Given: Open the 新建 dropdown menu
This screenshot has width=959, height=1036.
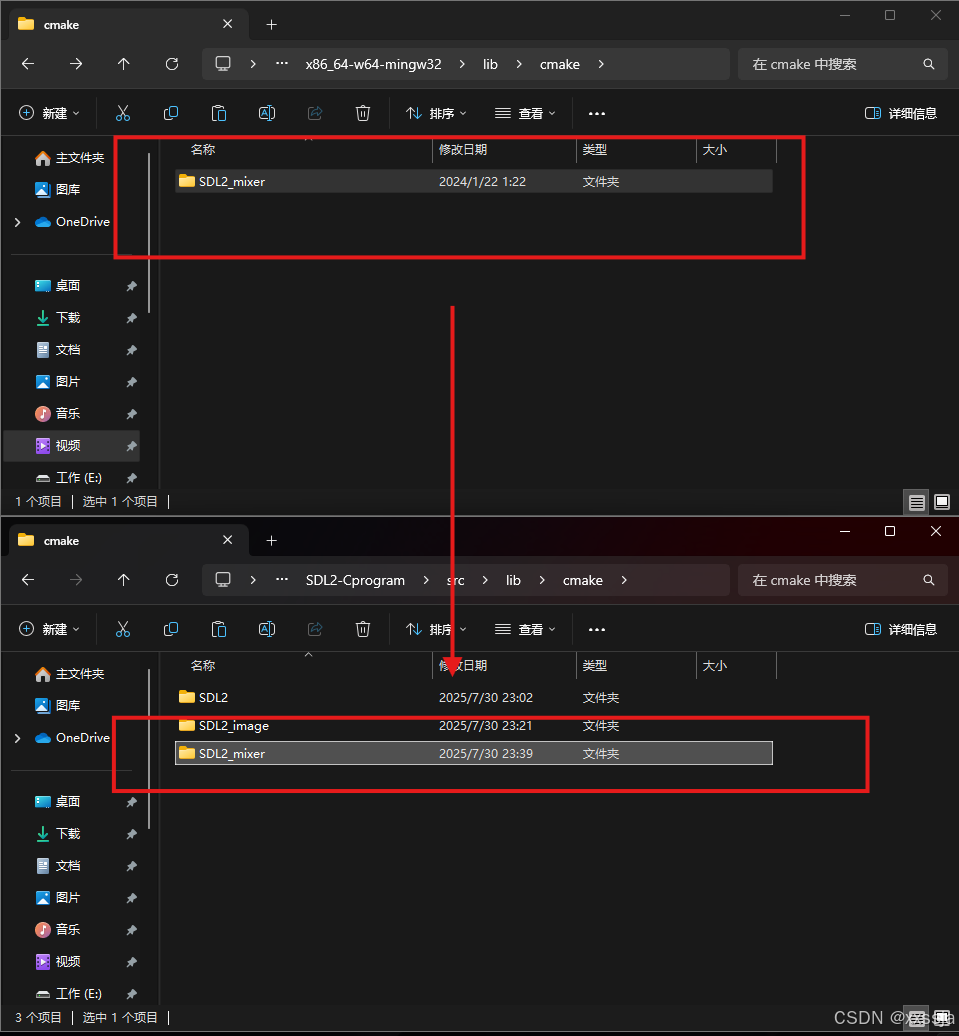Looking at the screenshot, I should 49,113.
